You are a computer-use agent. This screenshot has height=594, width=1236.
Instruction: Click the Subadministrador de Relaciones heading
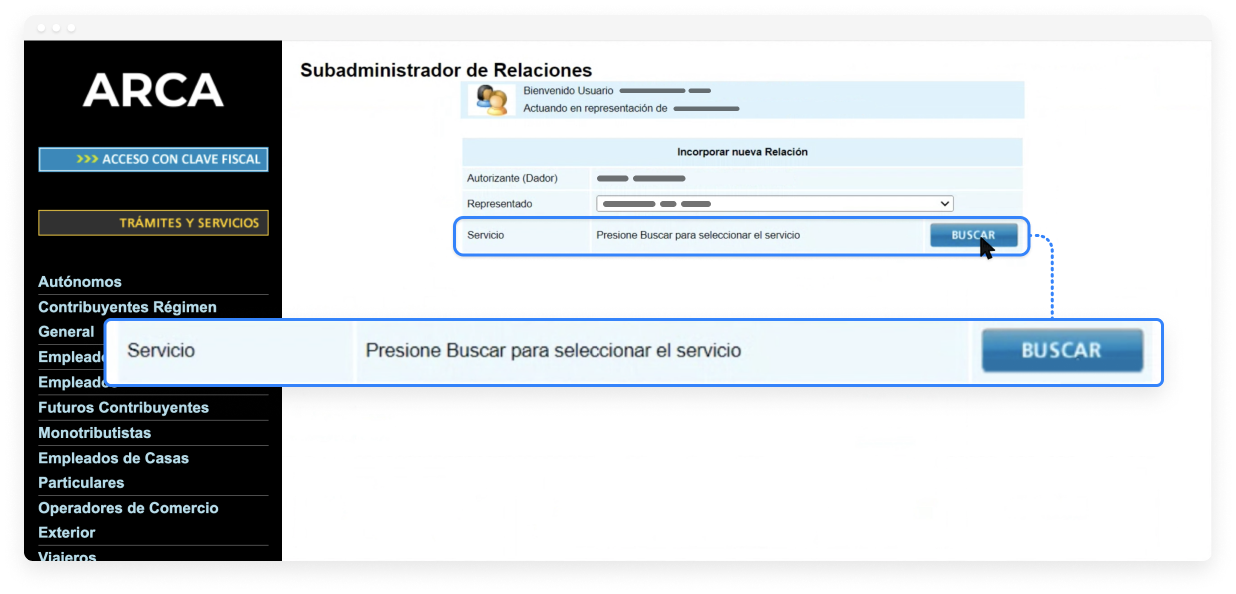[x=446, y=70]
